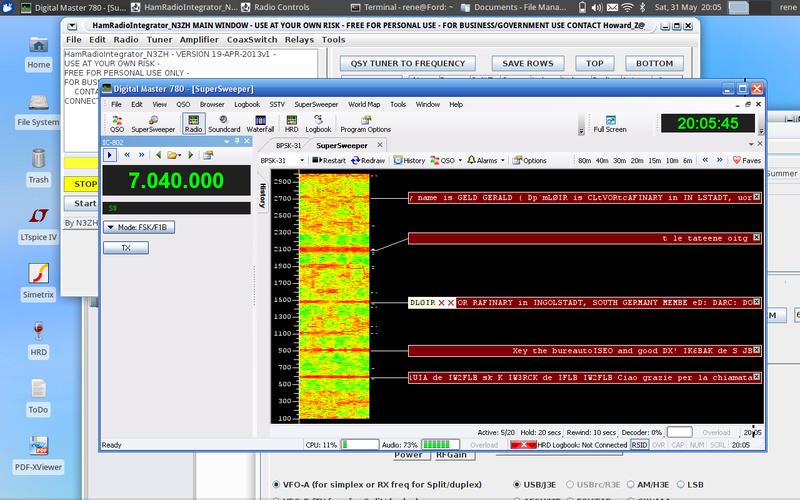Open CoaxSwitch menu in HamRadioIntegrator
The image size is (800, 500).
(252, 40)
